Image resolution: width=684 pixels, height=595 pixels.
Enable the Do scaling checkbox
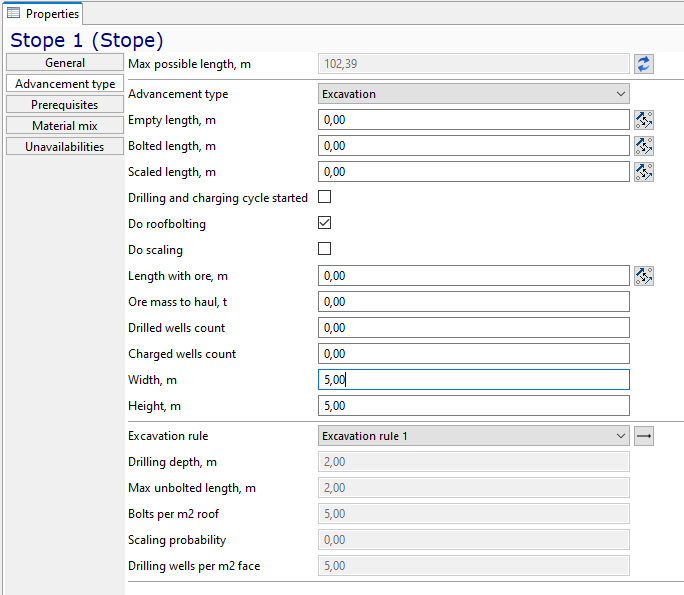tap(325, 249)
